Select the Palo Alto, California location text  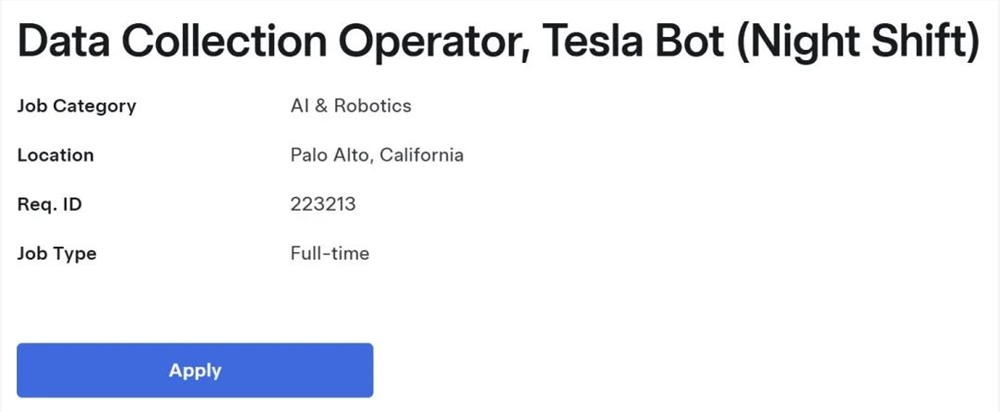pos(376,155)
